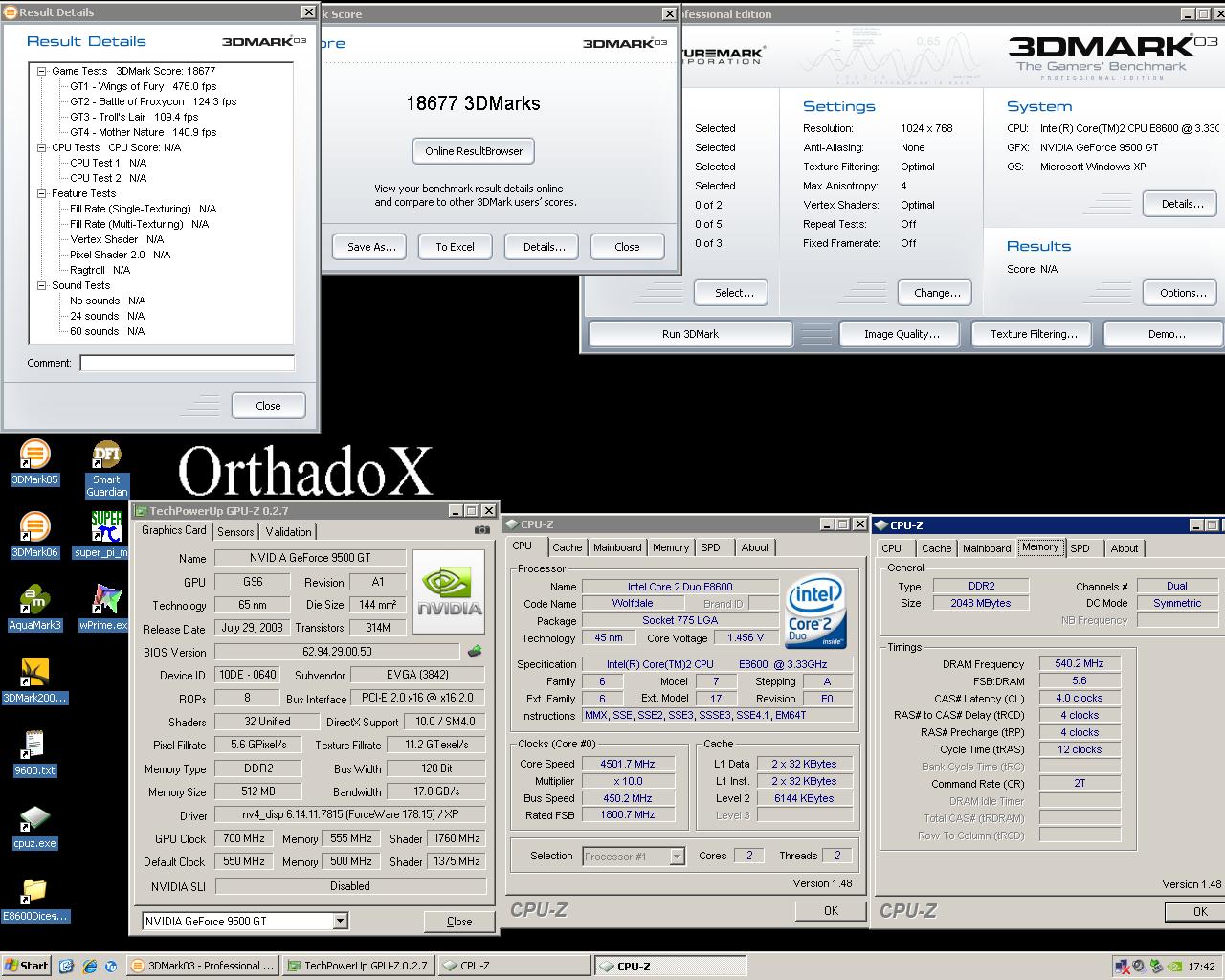The image size is (1225, 980).
Task: Click Change... under Settings
Action: (x=936, y=293)
